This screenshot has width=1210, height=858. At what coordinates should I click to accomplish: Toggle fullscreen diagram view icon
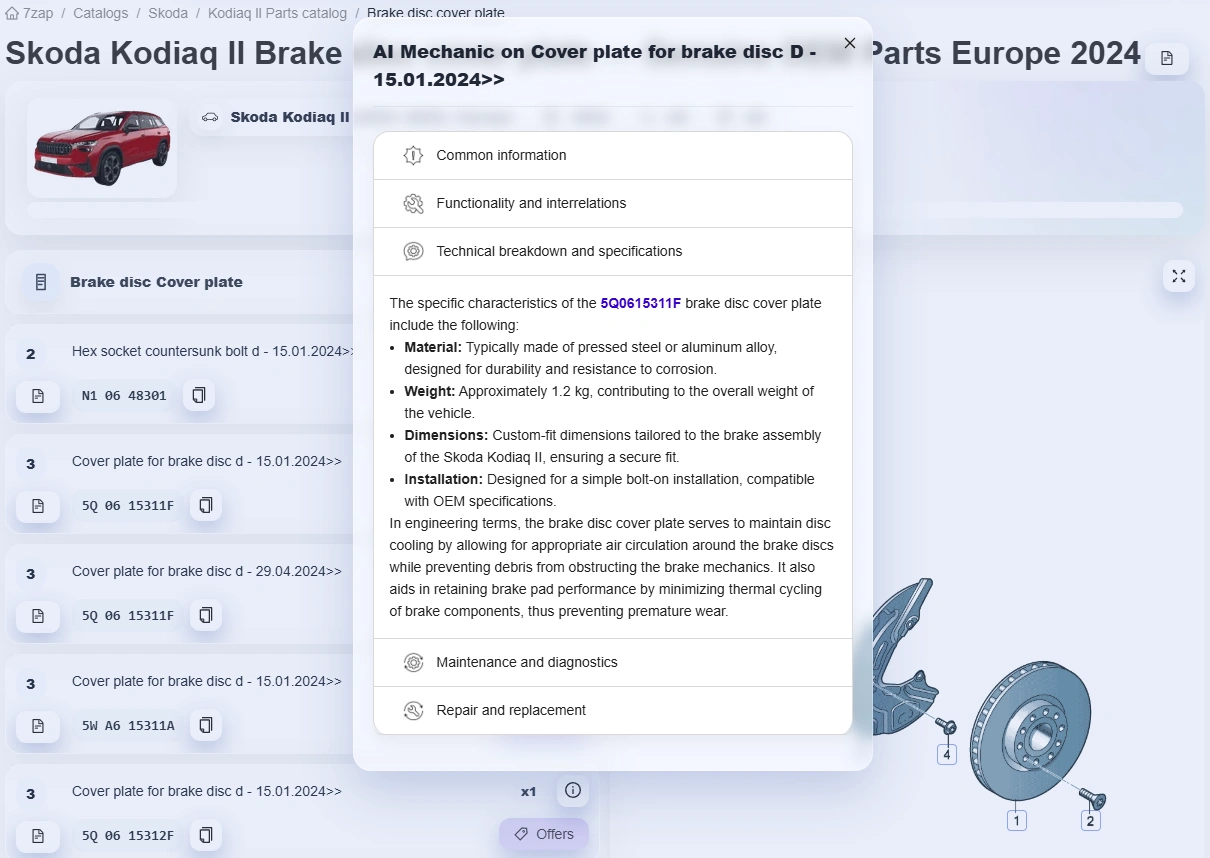(x=1179, y=276)
